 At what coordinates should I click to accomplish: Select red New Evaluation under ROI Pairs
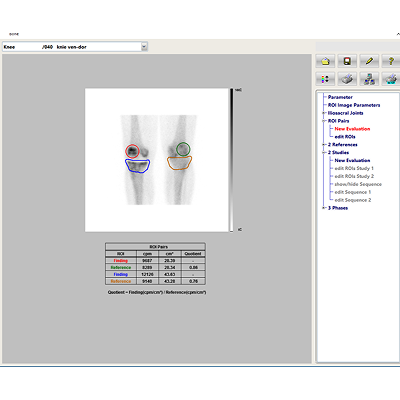(x=352, y=129)
